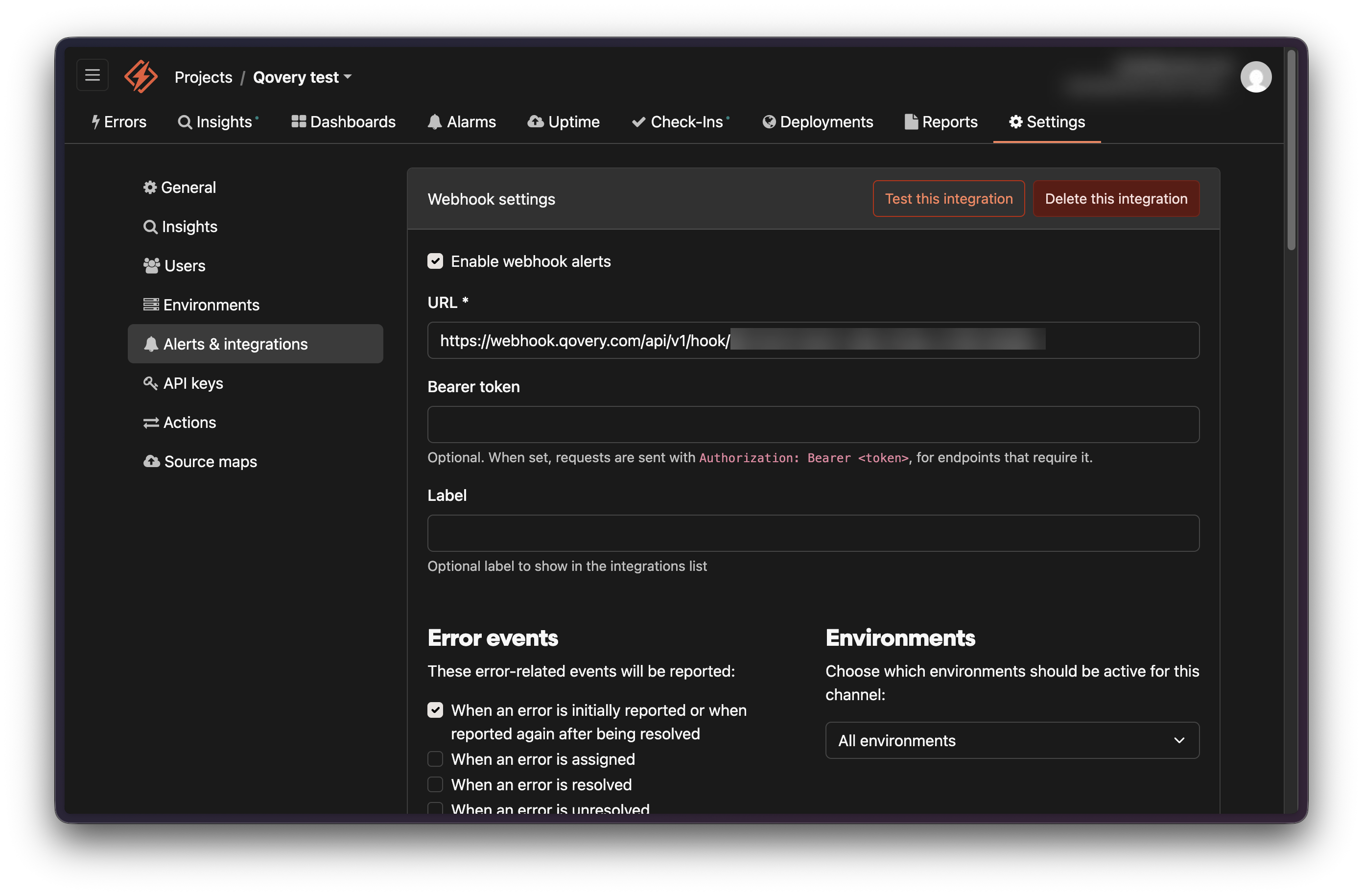Open the Reports tab

point(941,122)
